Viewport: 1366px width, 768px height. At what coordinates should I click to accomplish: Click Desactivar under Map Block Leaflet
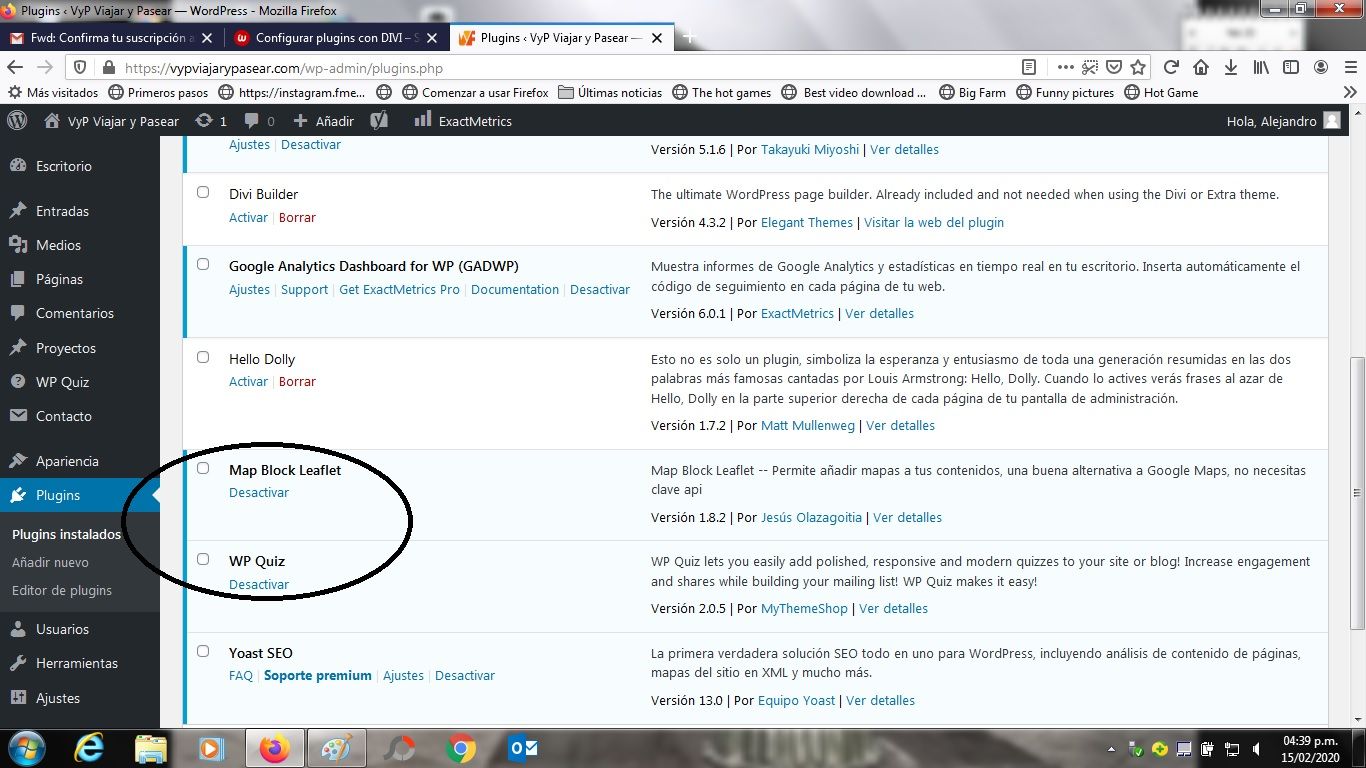[x=259, y=492]
